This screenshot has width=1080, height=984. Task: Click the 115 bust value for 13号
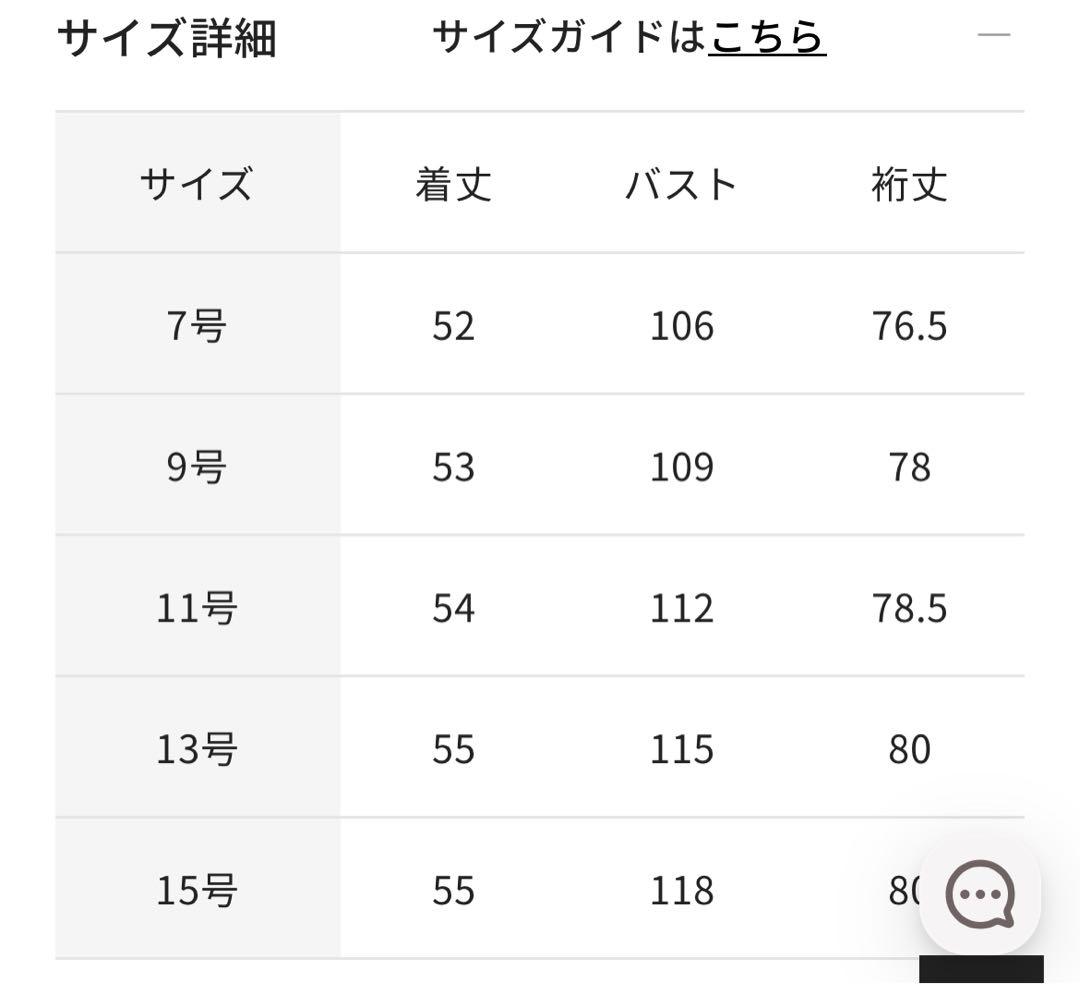pyautogui.click(x=682, y=749)
